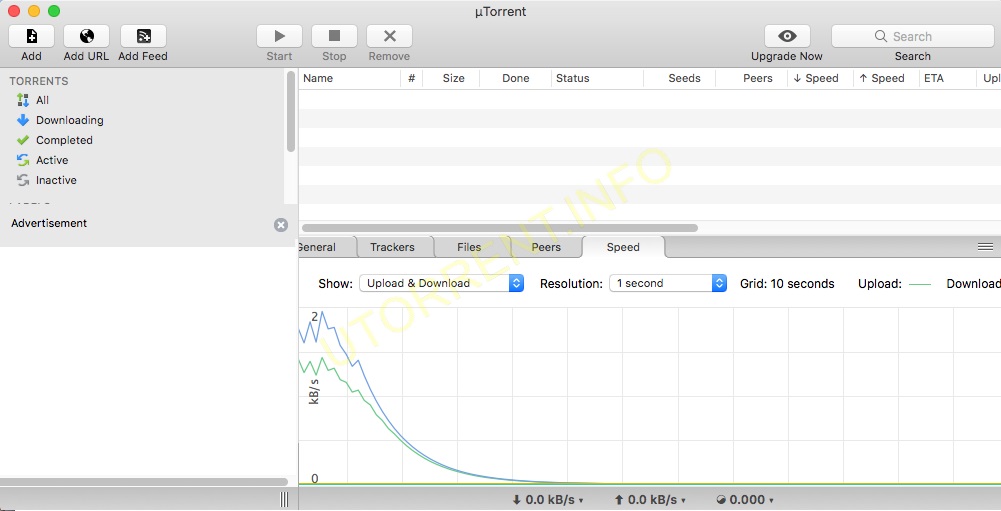Click the Start button label
This screenshot has width=1001, height=511.
279,56
